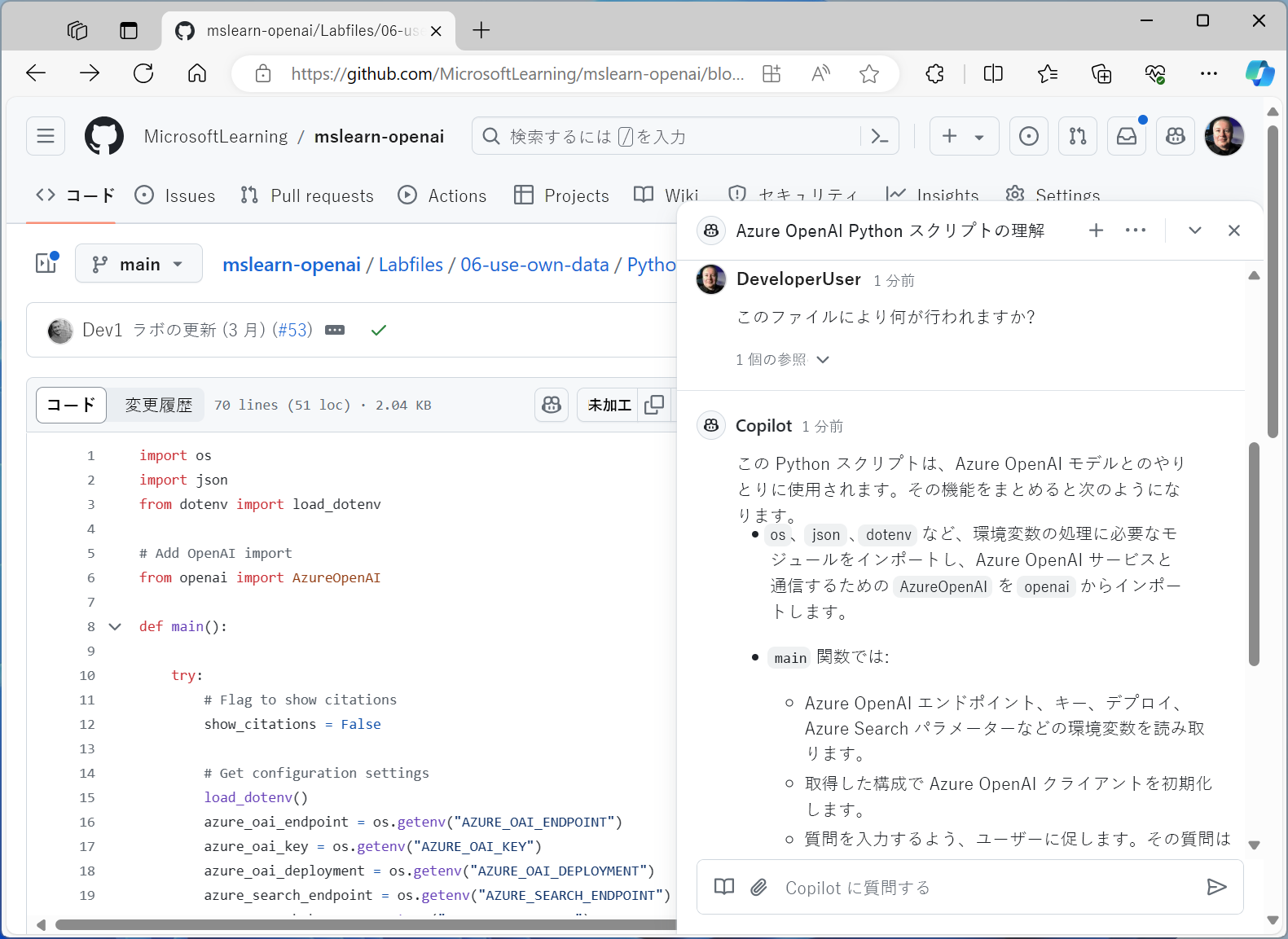Open browser home page icon
Screen dimensions: 1288x939
pos(197,73)
